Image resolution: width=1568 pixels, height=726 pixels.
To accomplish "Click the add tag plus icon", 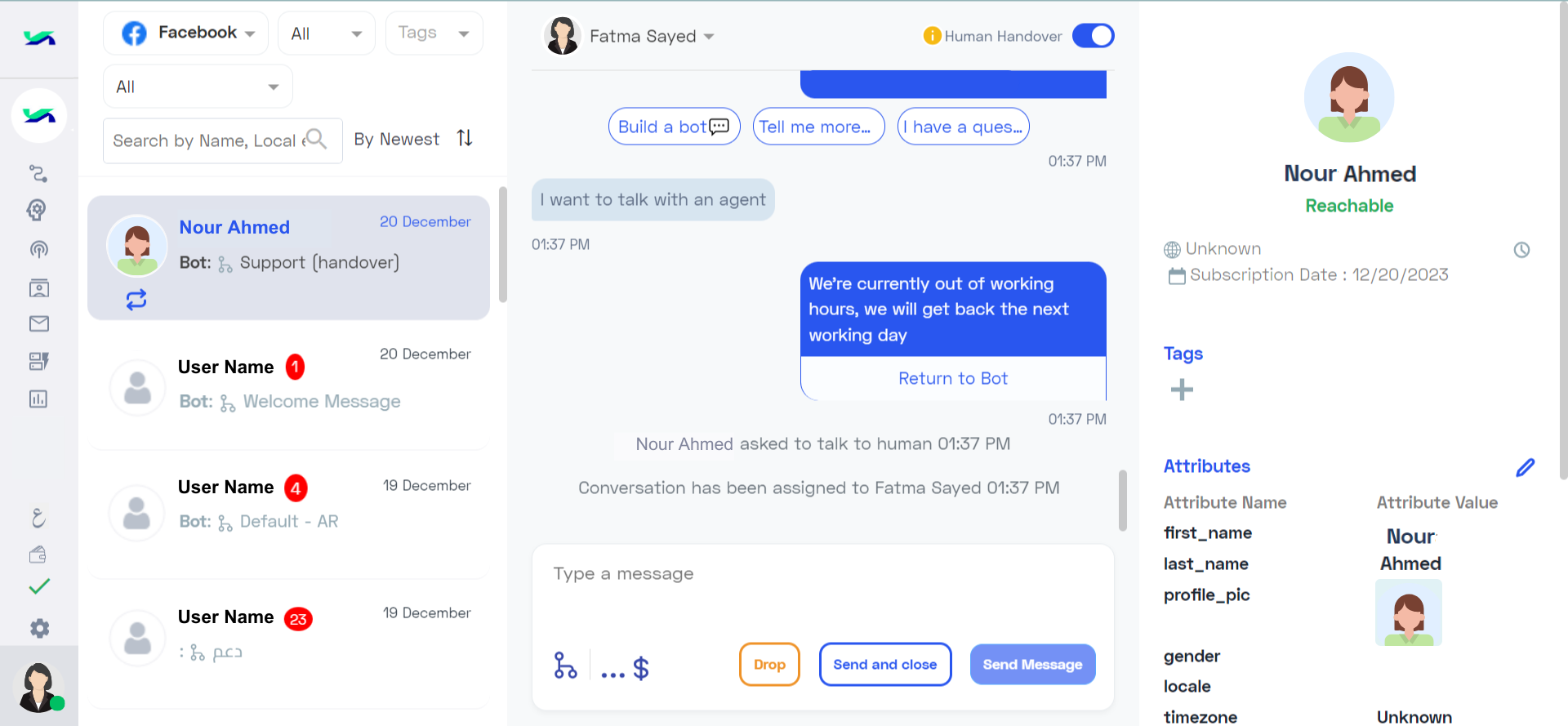I will click(x=1182, y=390).
